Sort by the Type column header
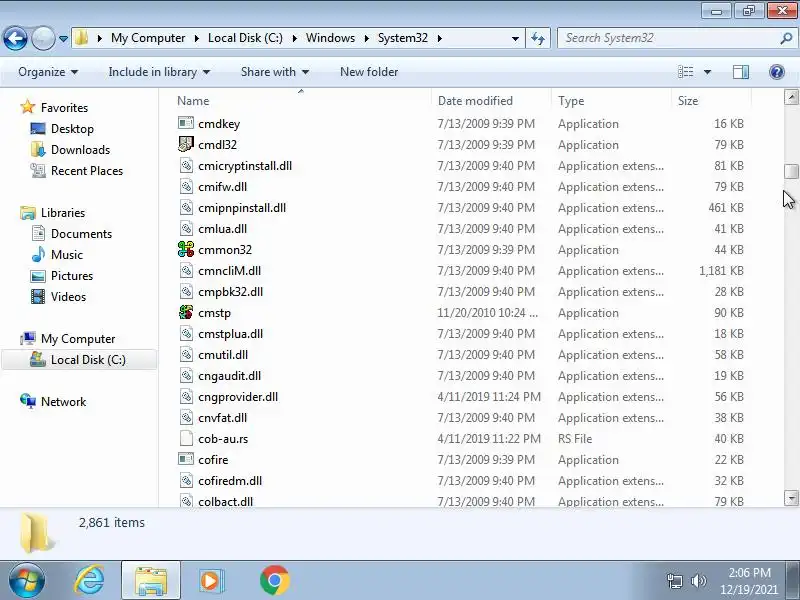This screenshot has width=800, height=600. (x=611, y=101)
